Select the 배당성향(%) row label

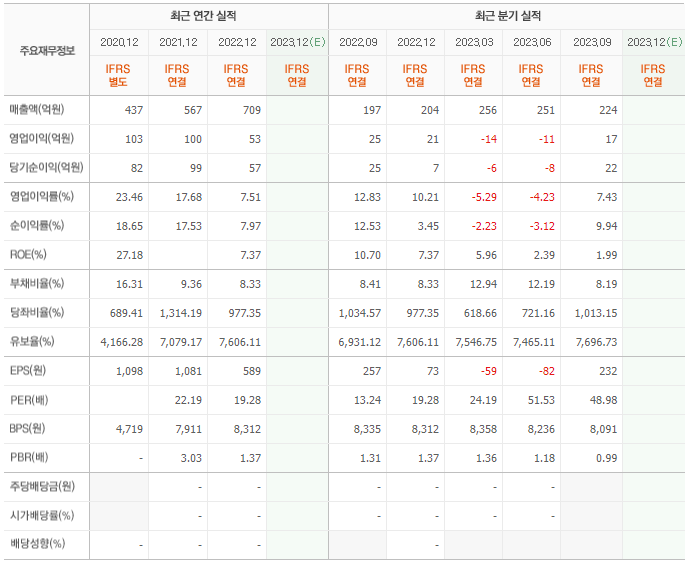37,543
